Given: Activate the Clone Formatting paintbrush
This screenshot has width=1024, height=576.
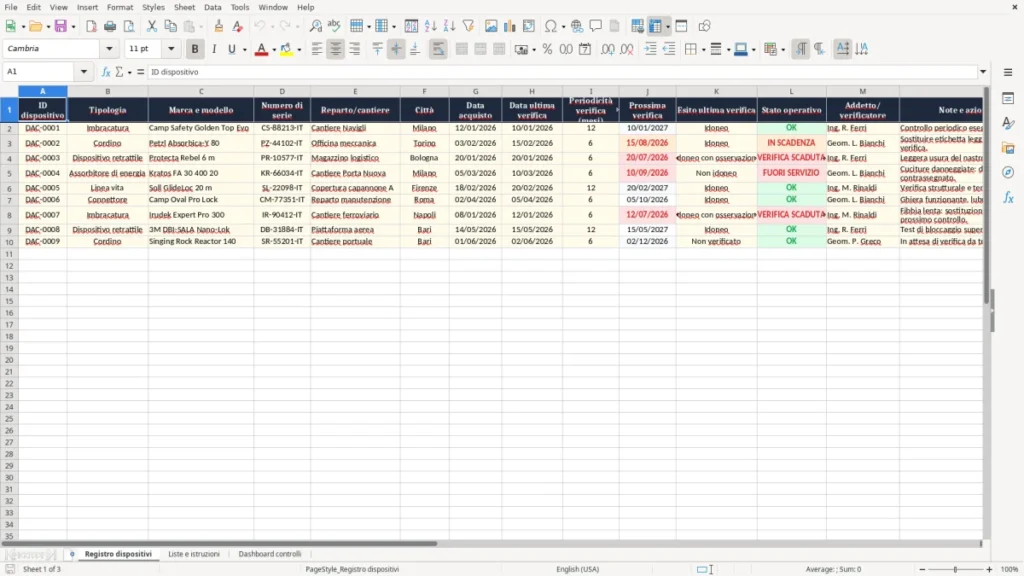Looking at the screenshot, I should (x=219, y=26).
